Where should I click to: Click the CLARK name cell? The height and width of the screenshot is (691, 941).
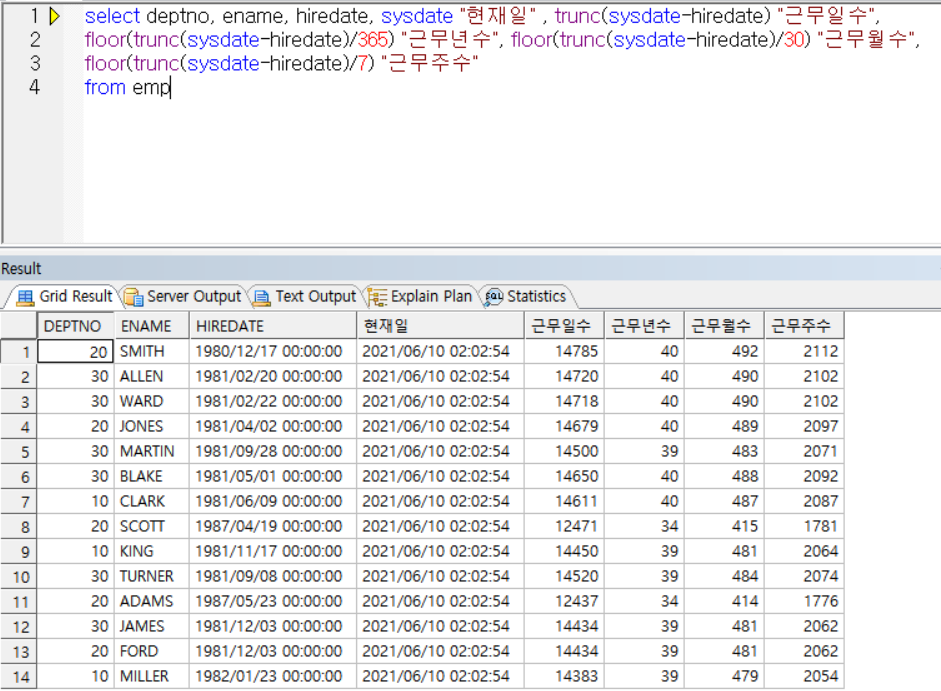click(152, 501)
